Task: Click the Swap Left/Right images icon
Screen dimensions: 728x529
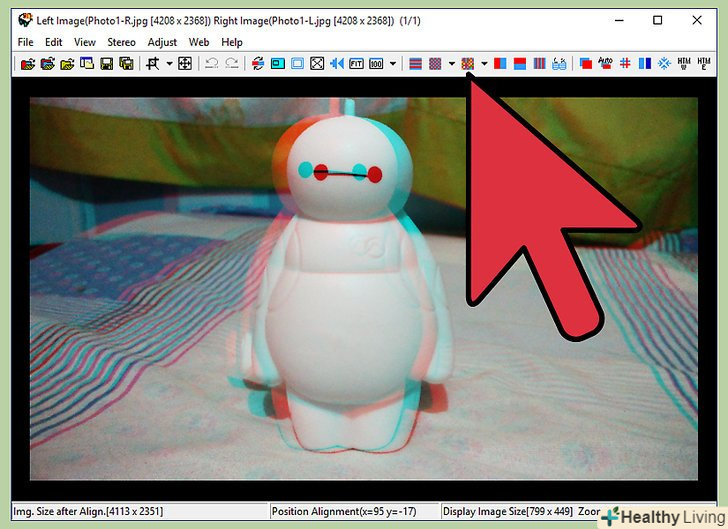Action: coord(256,63)
